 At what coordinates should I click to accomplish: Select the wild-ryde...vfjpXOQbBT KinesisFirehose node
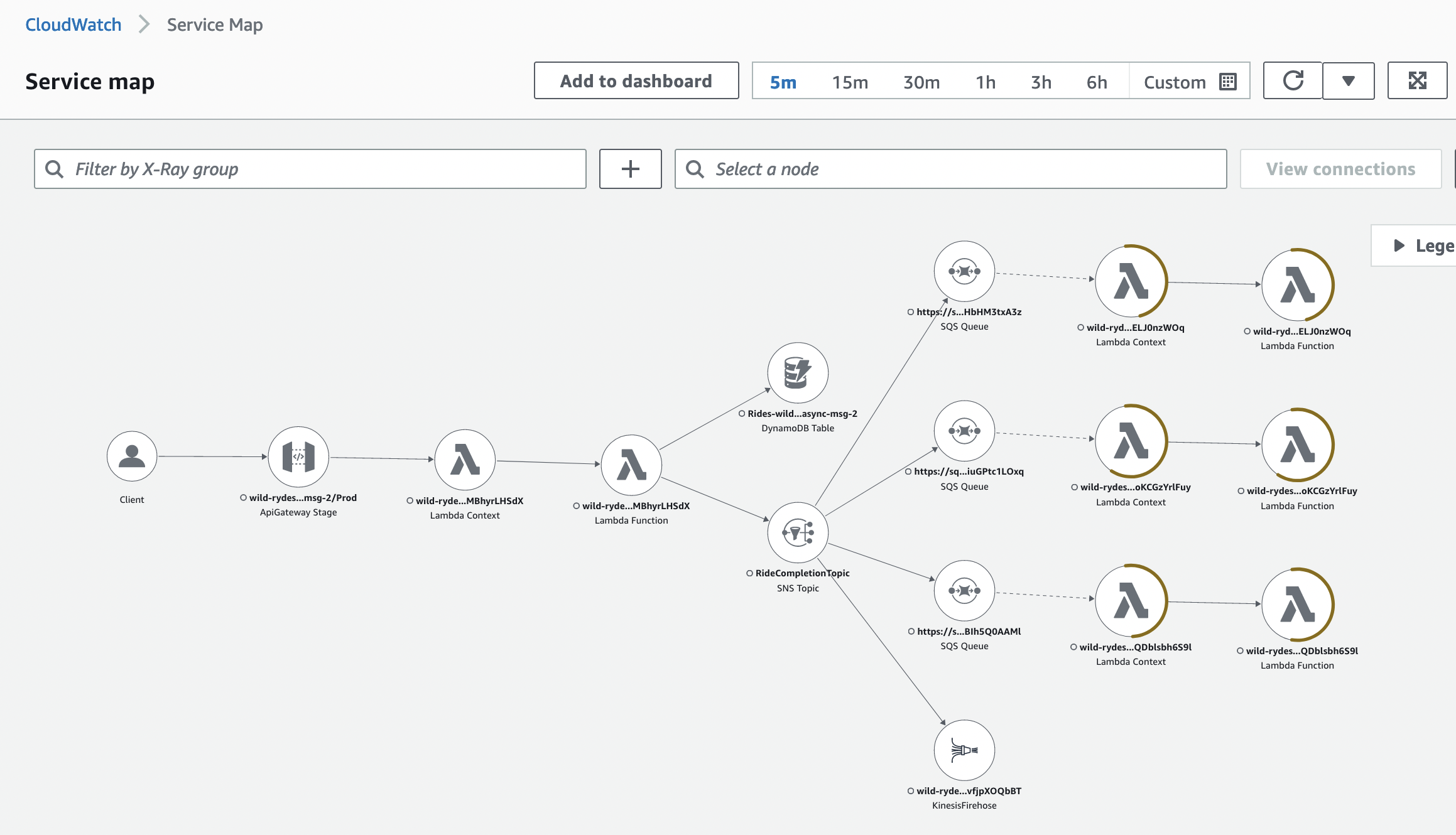964,750
